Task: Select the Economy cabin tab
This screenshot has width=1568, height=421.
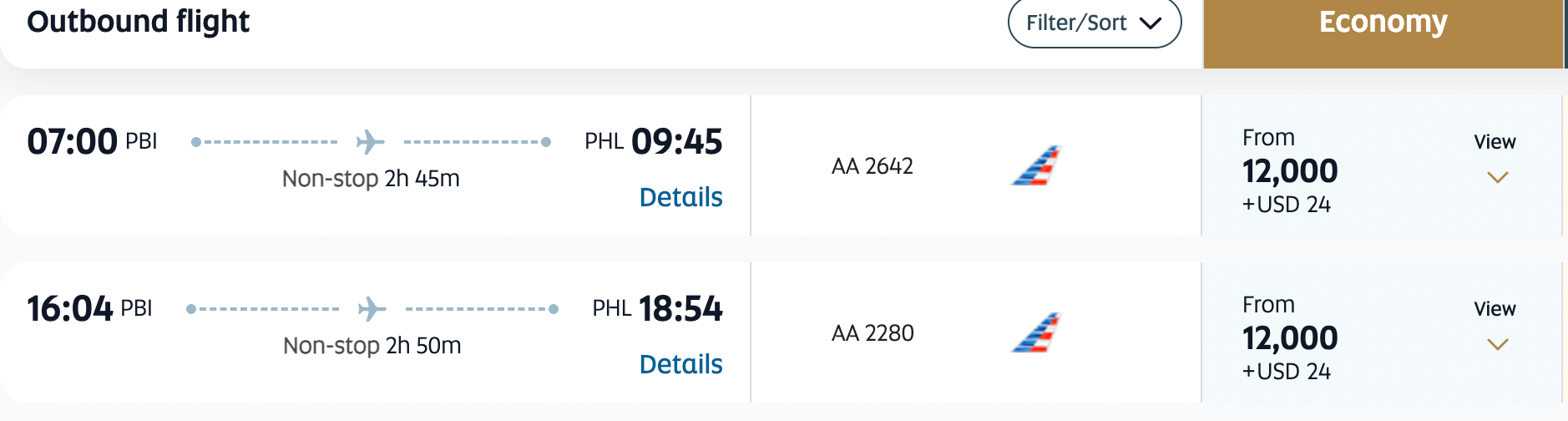Action: (x=1383, y=23)
